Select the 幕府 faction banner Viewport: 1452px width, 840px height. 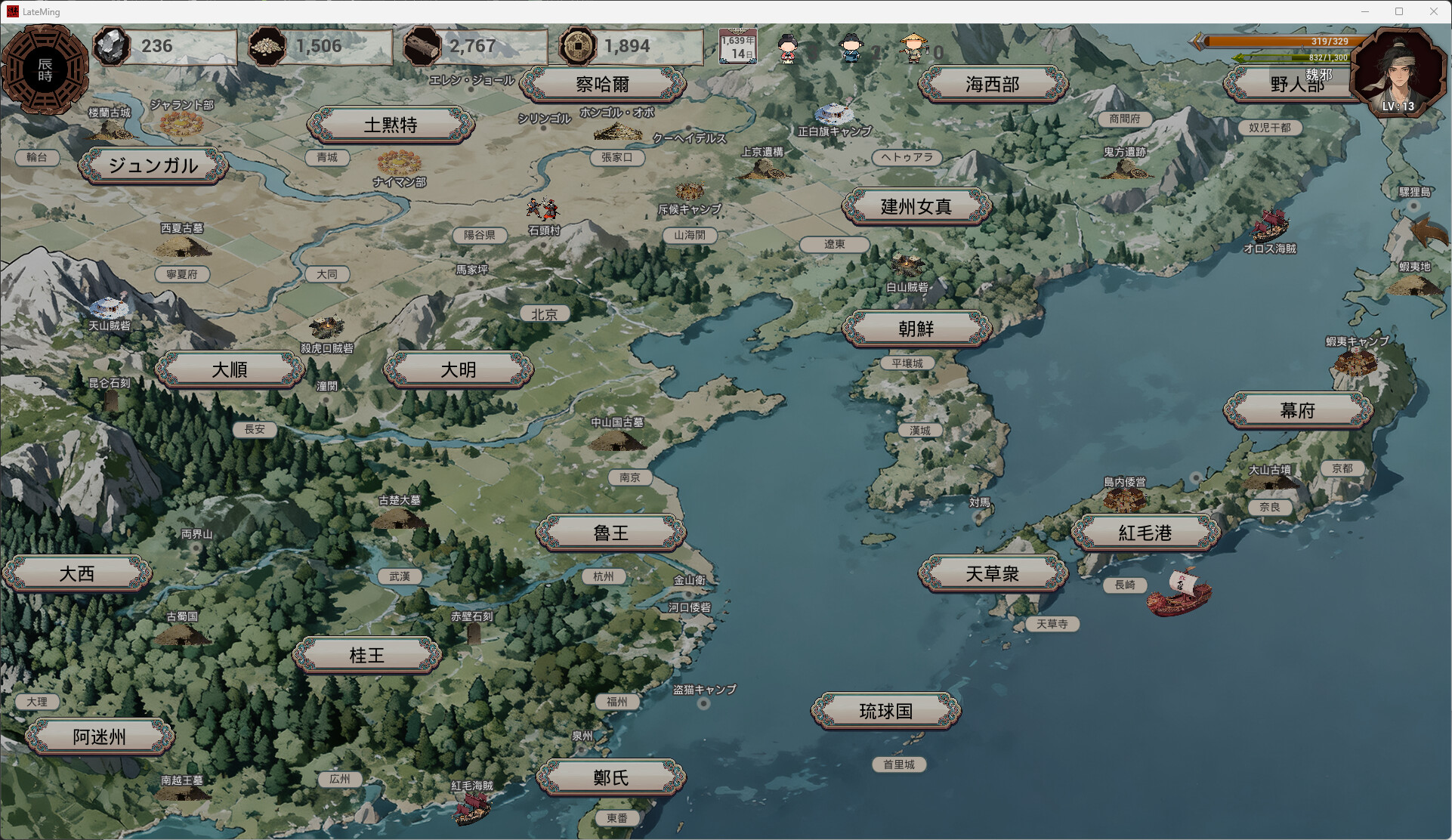coord(1298,410)
